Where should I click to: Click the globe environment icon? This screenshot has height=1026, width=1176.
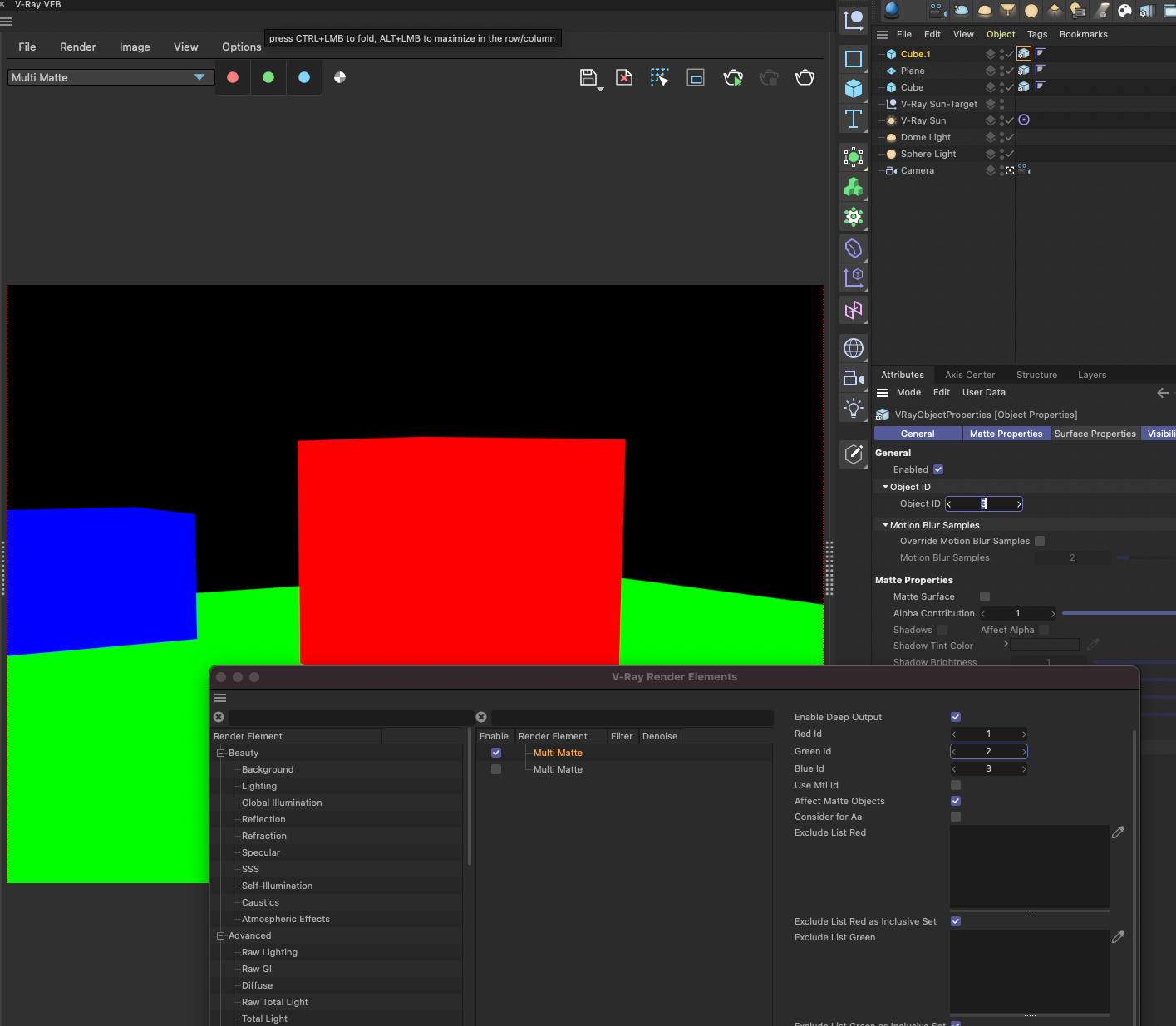click(854, 348)
